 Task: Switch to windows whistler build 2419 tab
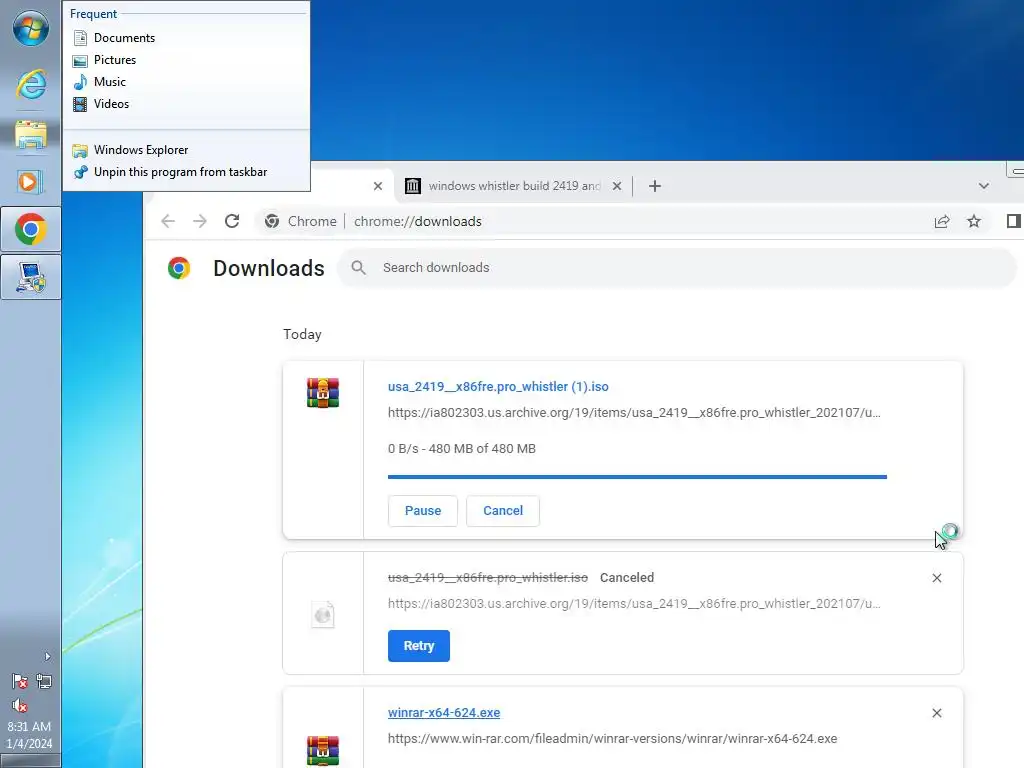point(513,186)
